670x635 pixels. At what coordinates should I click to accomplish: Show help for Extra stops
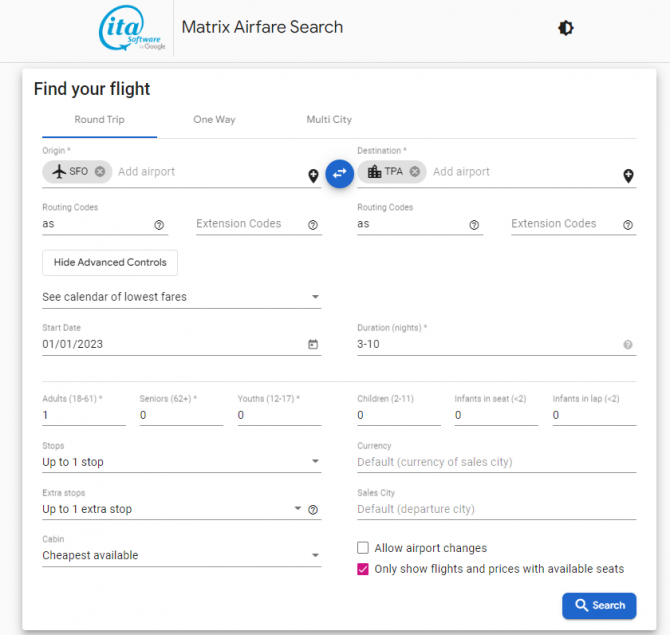(313, 509)
